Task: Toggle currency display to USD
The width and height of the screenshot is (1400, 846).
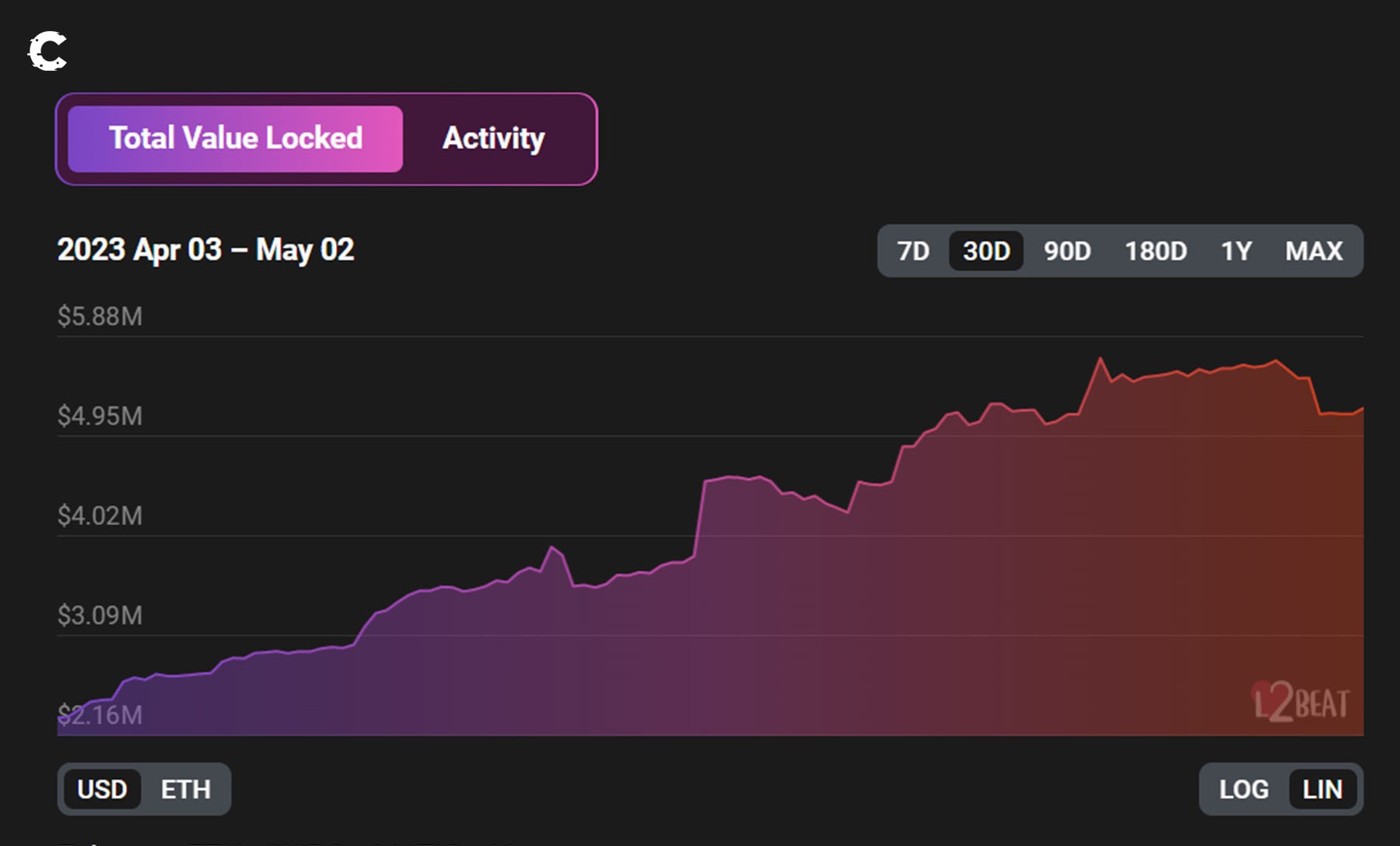Action: coord(102,789)
